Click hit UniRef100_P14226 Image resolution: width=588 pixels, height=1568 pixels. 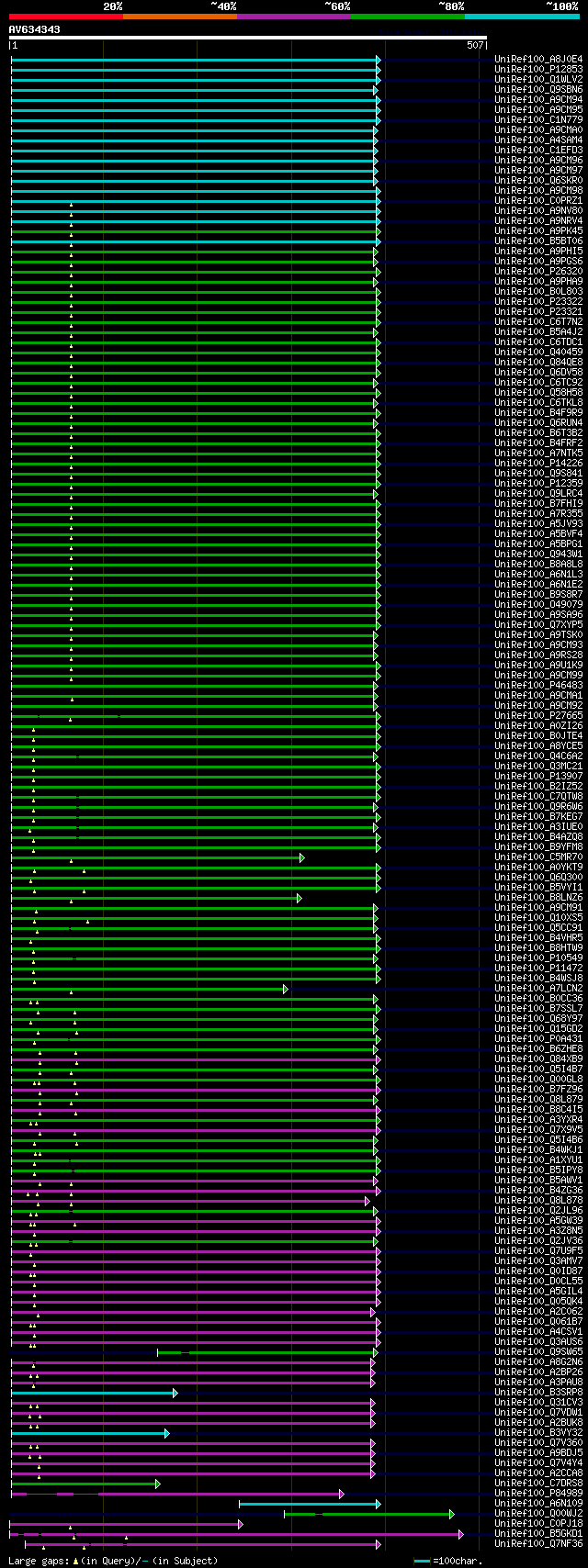click(538, 463)
